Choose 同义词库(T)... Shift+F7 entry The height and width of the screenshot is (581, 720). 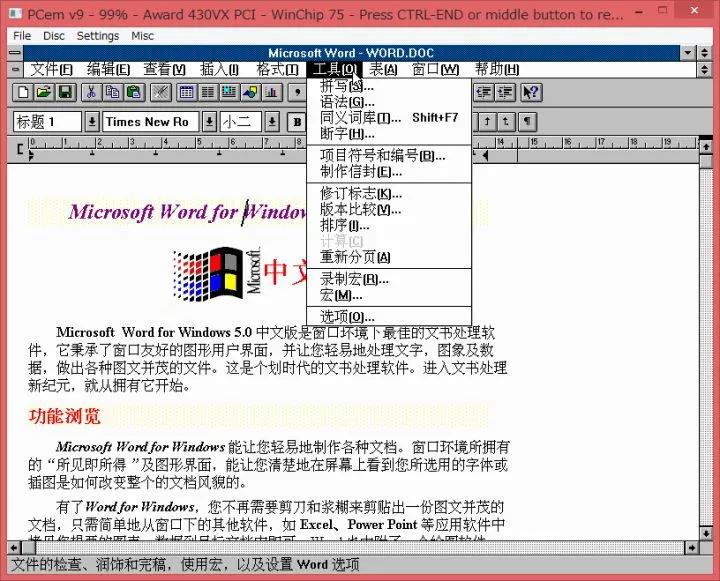pos(389,118)
